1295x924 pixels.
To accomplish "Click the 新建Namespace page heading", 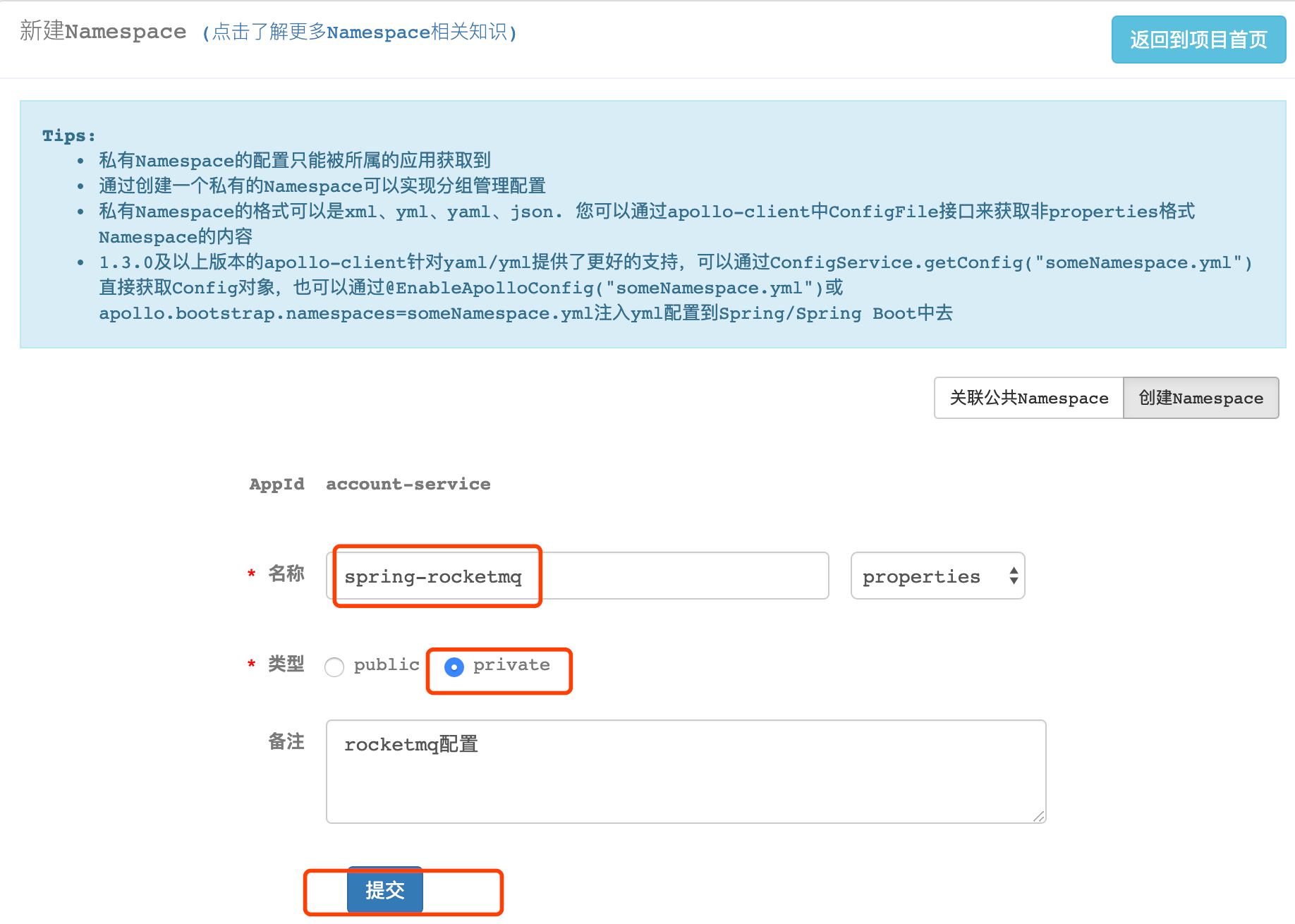I will click(x=103, y=31).
